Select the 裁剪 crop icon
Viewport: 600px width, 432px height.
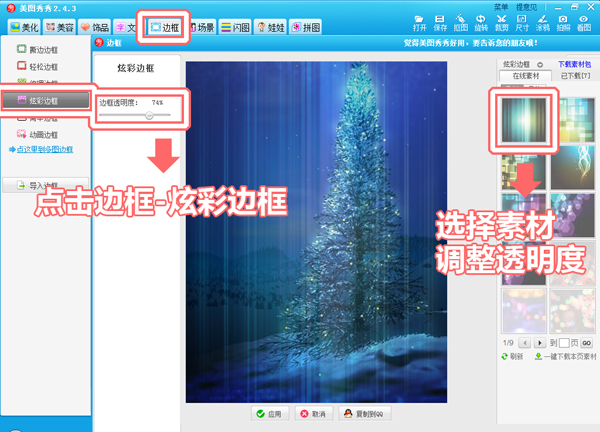pos(502,23)
